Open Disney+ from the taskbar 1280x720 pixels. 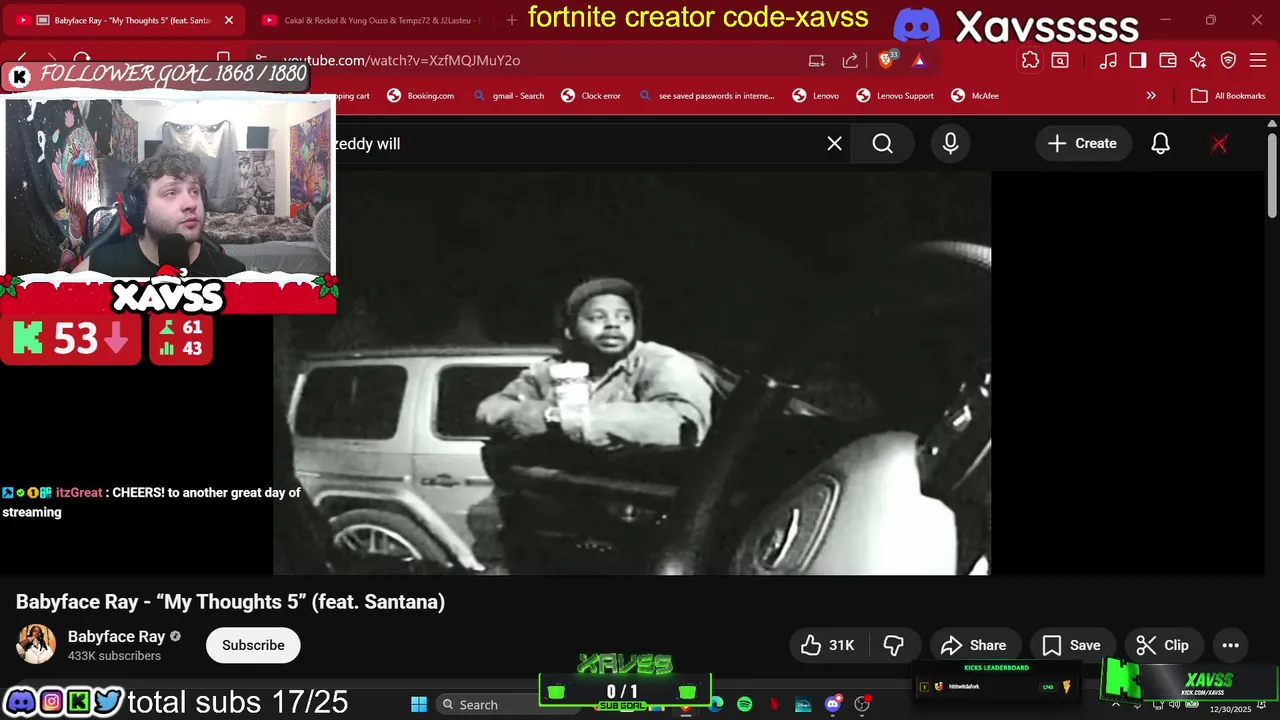803,704
